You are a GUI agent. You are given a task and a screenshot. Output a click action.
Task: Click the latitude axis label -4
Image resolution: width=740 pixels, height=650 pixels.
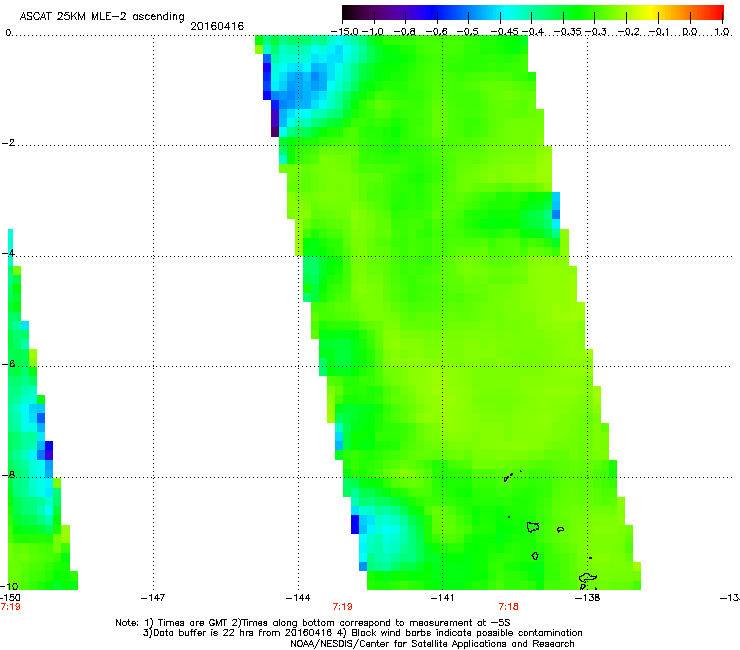(8, 253)
